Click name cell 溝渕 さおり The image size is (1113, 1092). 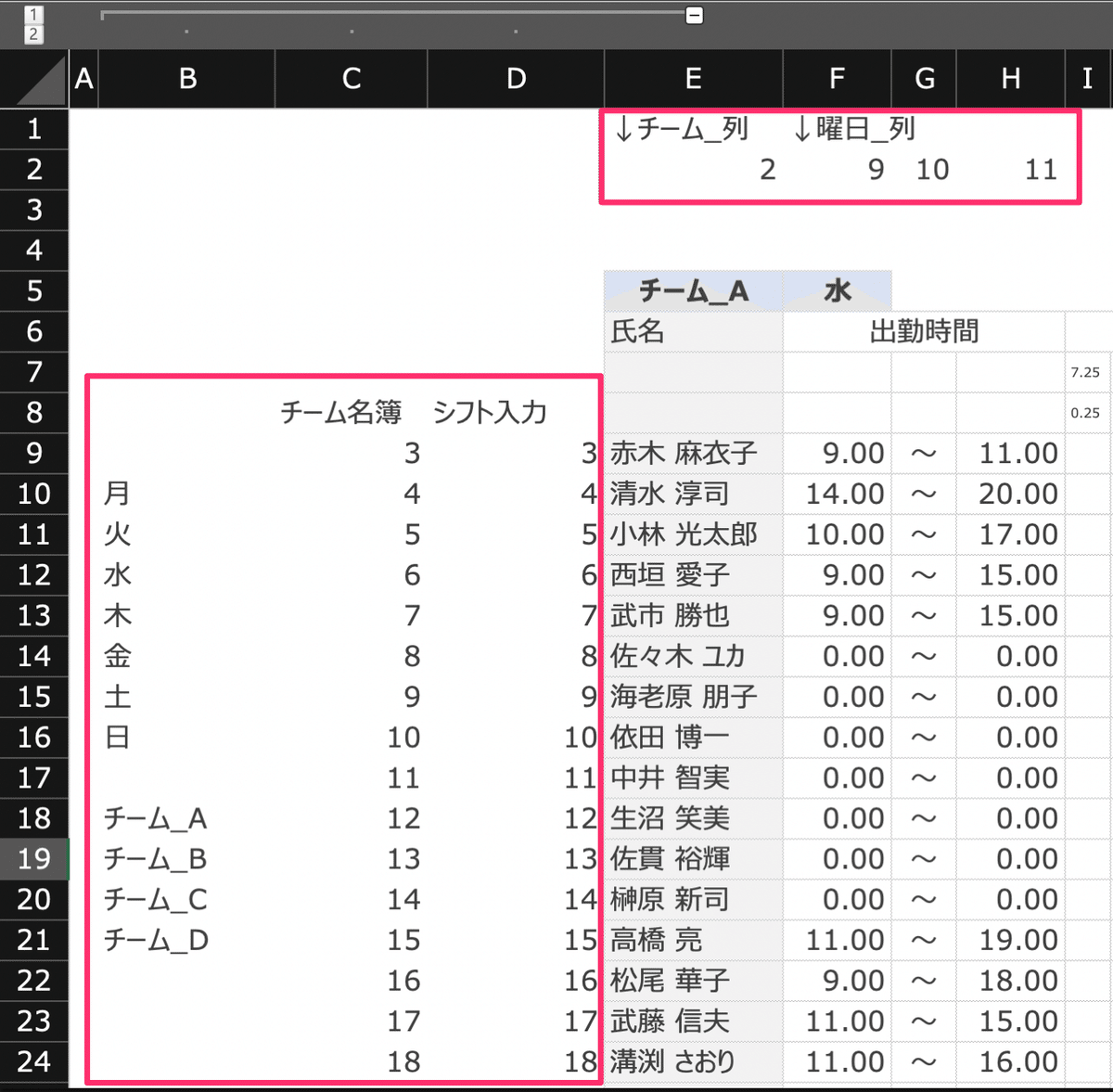coord(693,1062)
